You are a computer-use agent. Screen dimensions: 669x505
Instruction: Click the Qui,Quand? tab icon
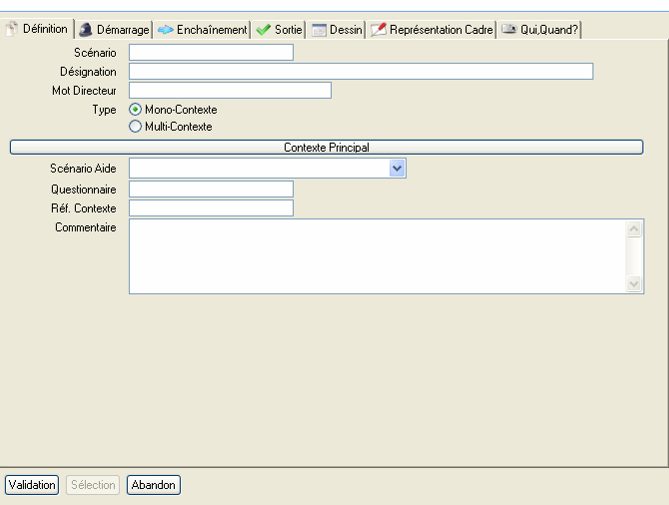[509, 30]
